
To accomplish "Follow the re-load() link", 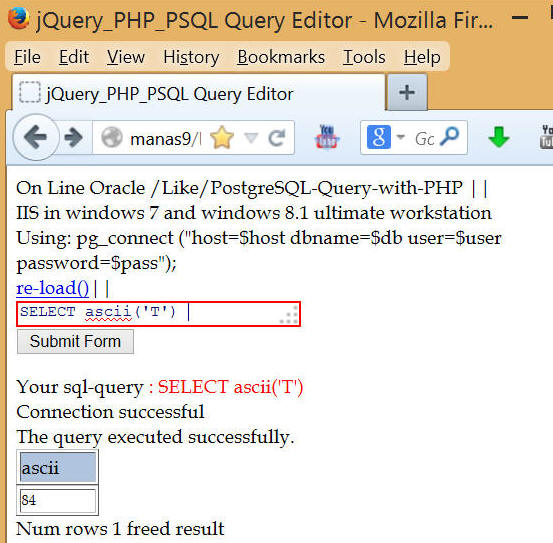I will [53, 288].
